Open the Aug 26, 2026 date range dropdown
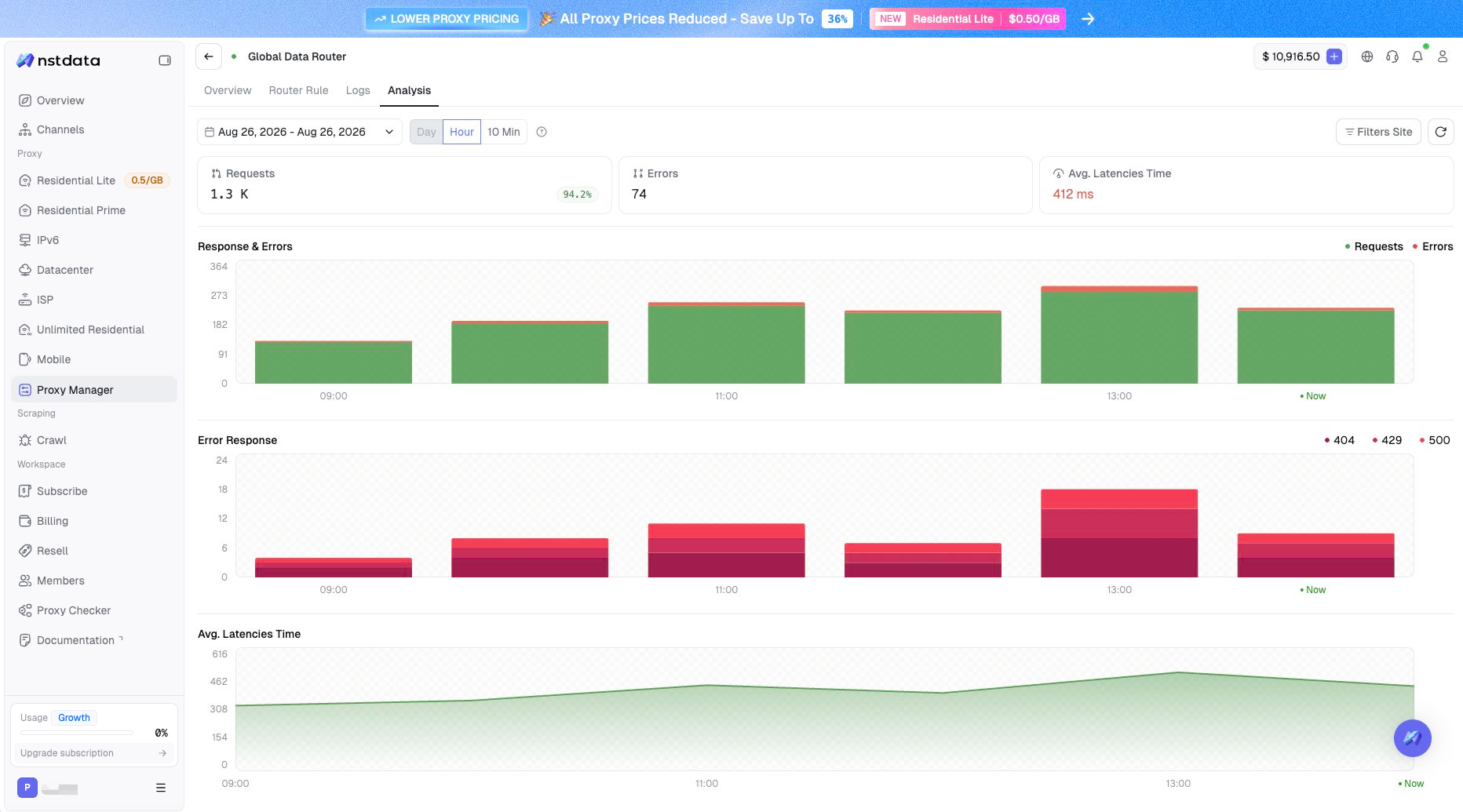Image resolution: width=1463 pixels, height=812 pixels. [x=299, y=132]
